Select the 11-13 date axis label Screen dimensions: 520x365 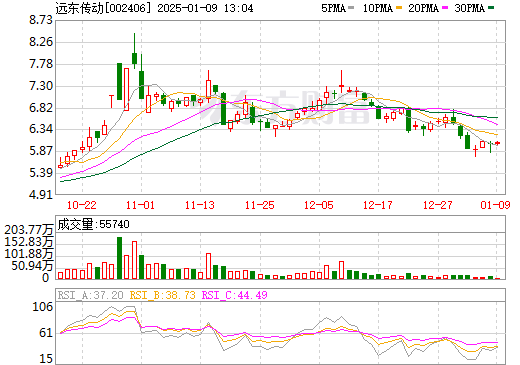coord(200,205)
